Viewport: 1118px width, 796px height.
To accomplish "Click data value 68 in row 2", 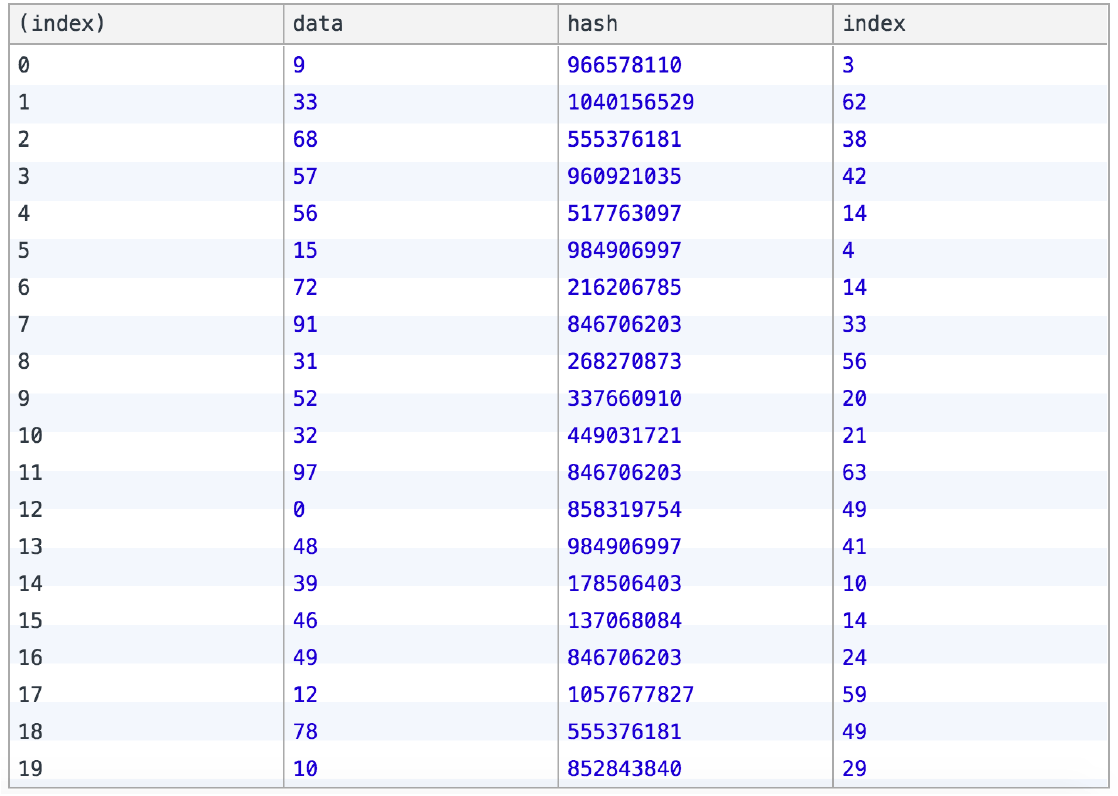I will tap(305, 140).
